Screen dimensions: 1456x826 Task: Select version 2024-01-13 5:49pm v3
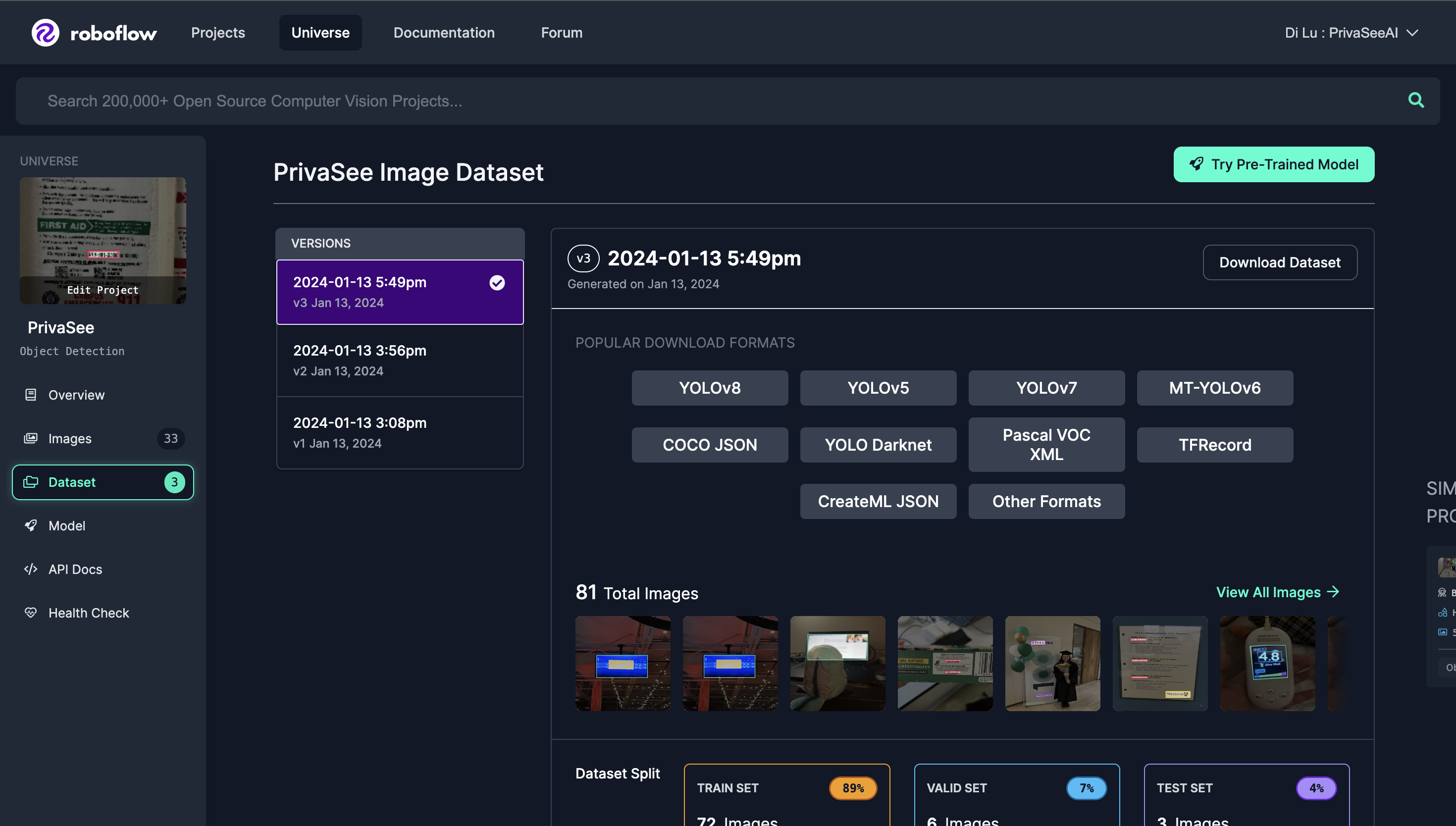tap(400, 292)
